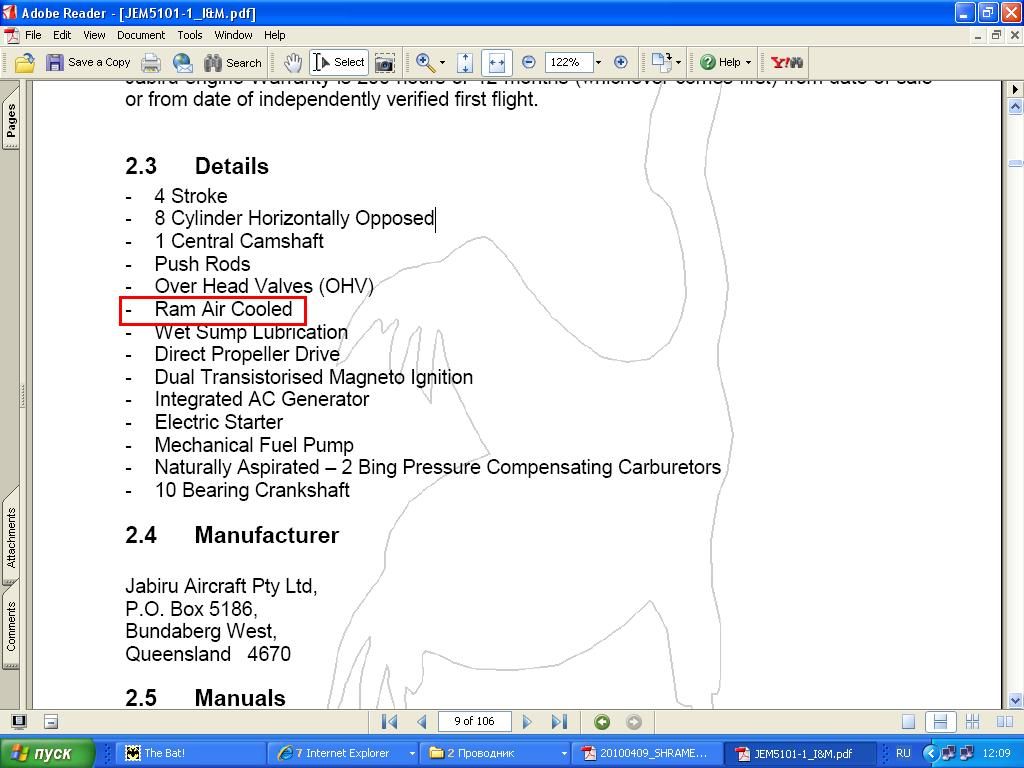Click the '2.4 Manufacturer' heading
Image resolution: width=1024 pixels, height=768 pixels.
coord(232,535)
